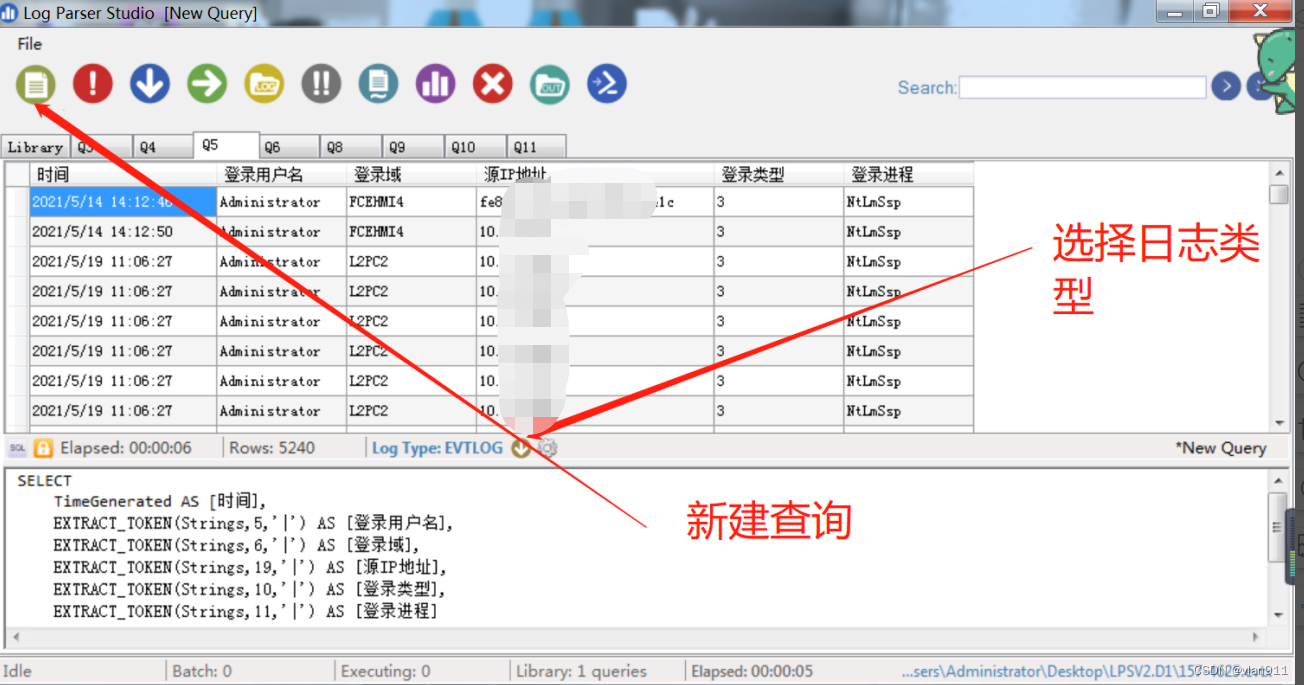This screenshot has width=1304, height=685.
Task: Click the 'Rows: 5240' status text
Action: 272,448
